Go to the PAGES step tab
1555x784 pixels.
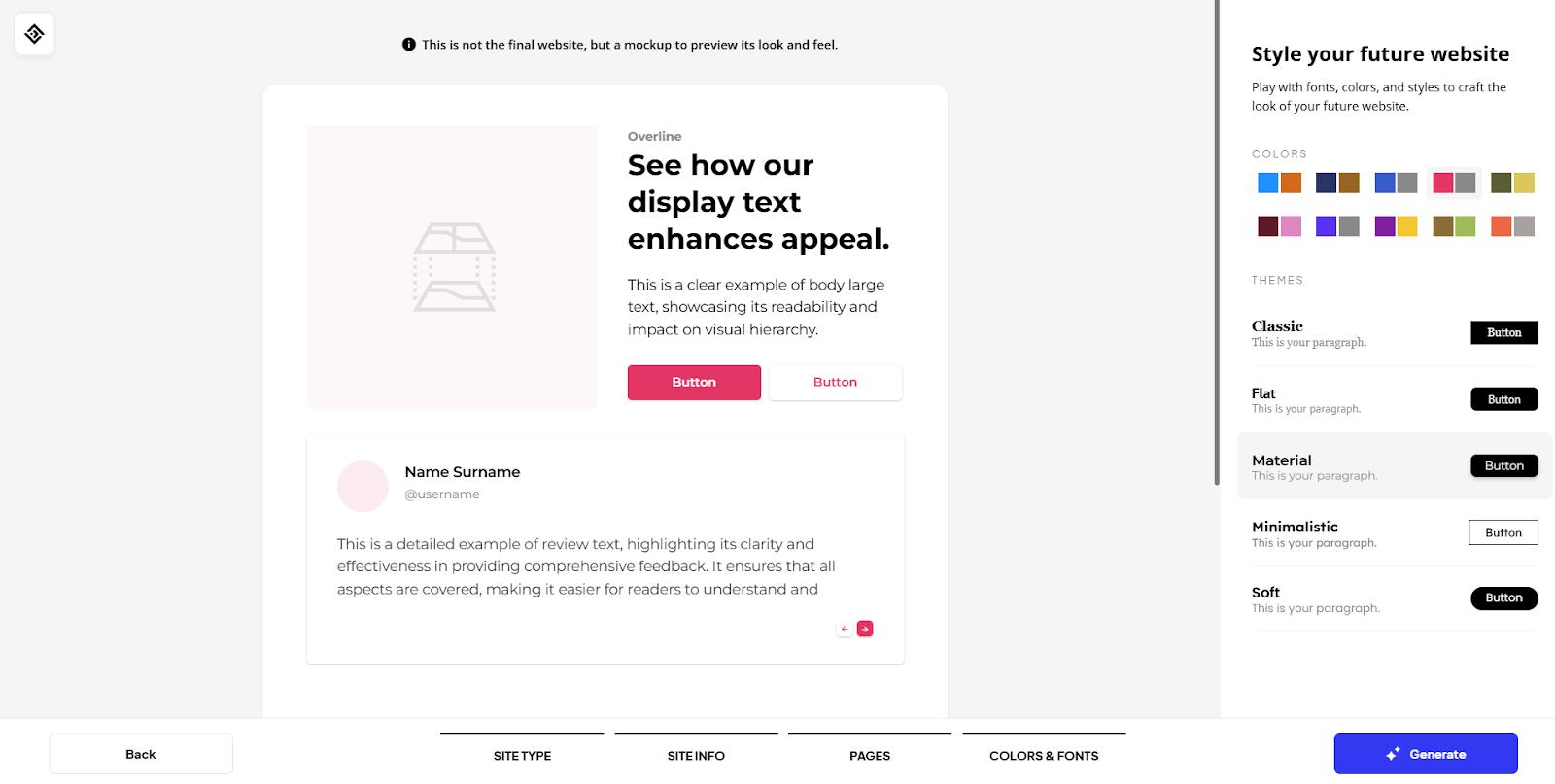870,755
